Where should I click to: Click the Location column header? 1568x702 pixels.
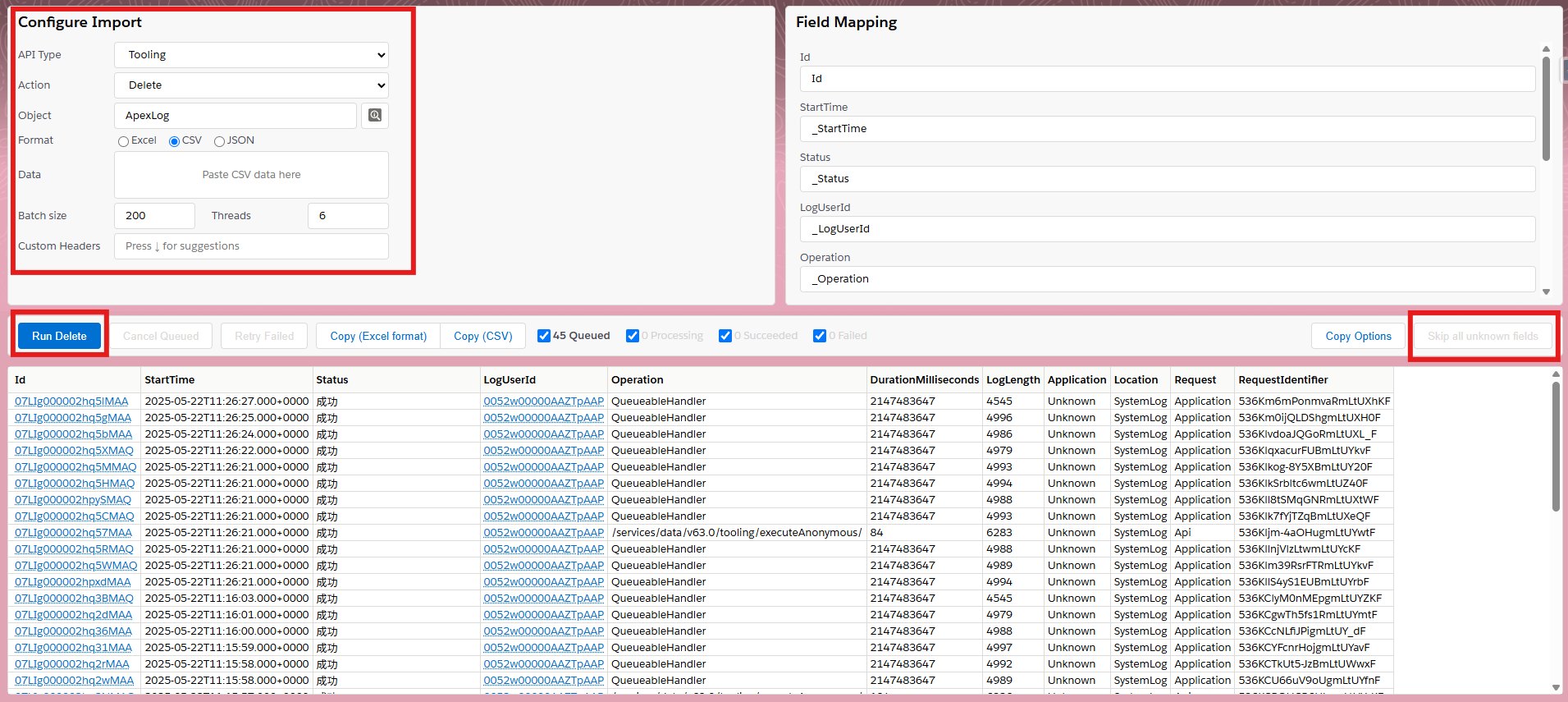point(1141,380)
